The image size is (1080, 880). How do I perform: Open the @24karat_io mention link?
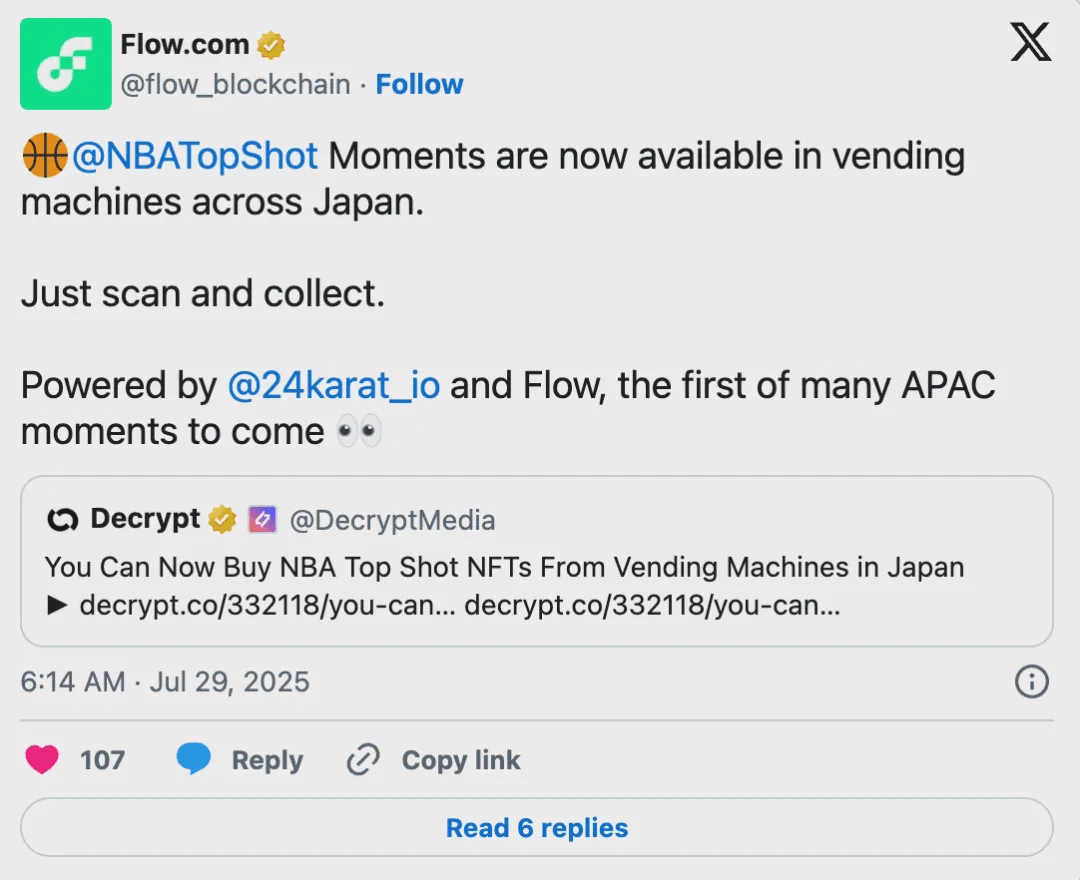point(333,386)
